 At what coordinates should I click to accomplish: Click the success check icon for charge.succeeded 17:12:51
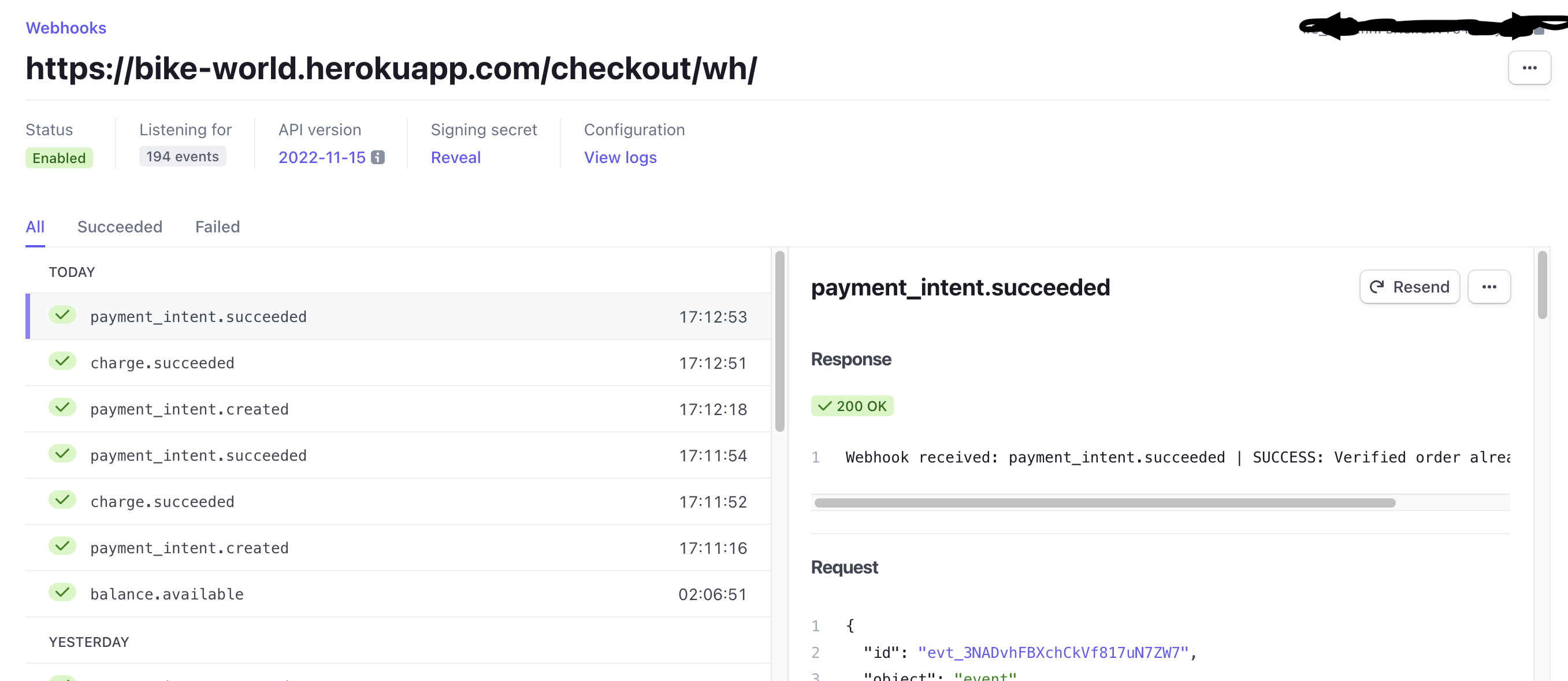point(62,361)
